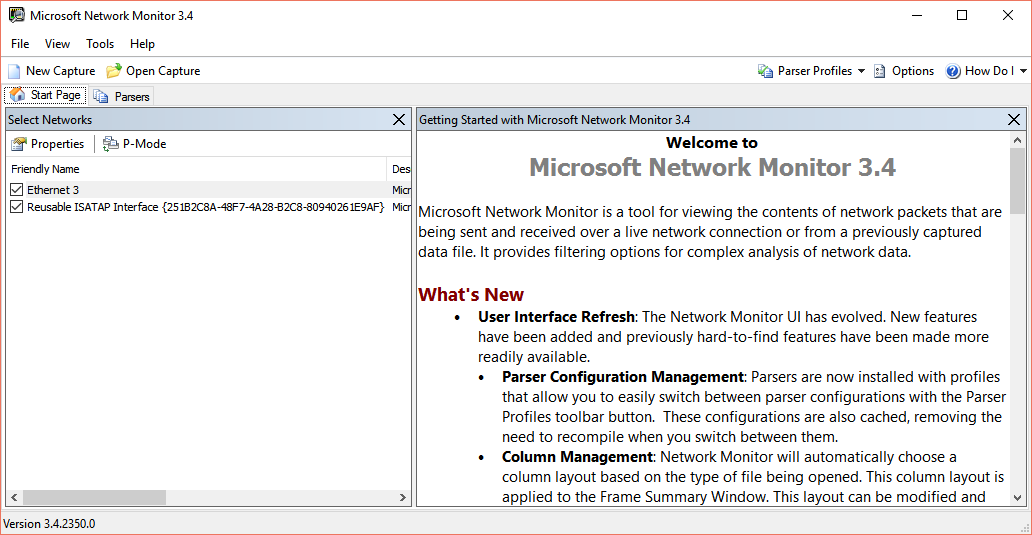Screen dimensions: 1032x535
Task: Close the Select Networks panel
Action: (x=399, y=119)
